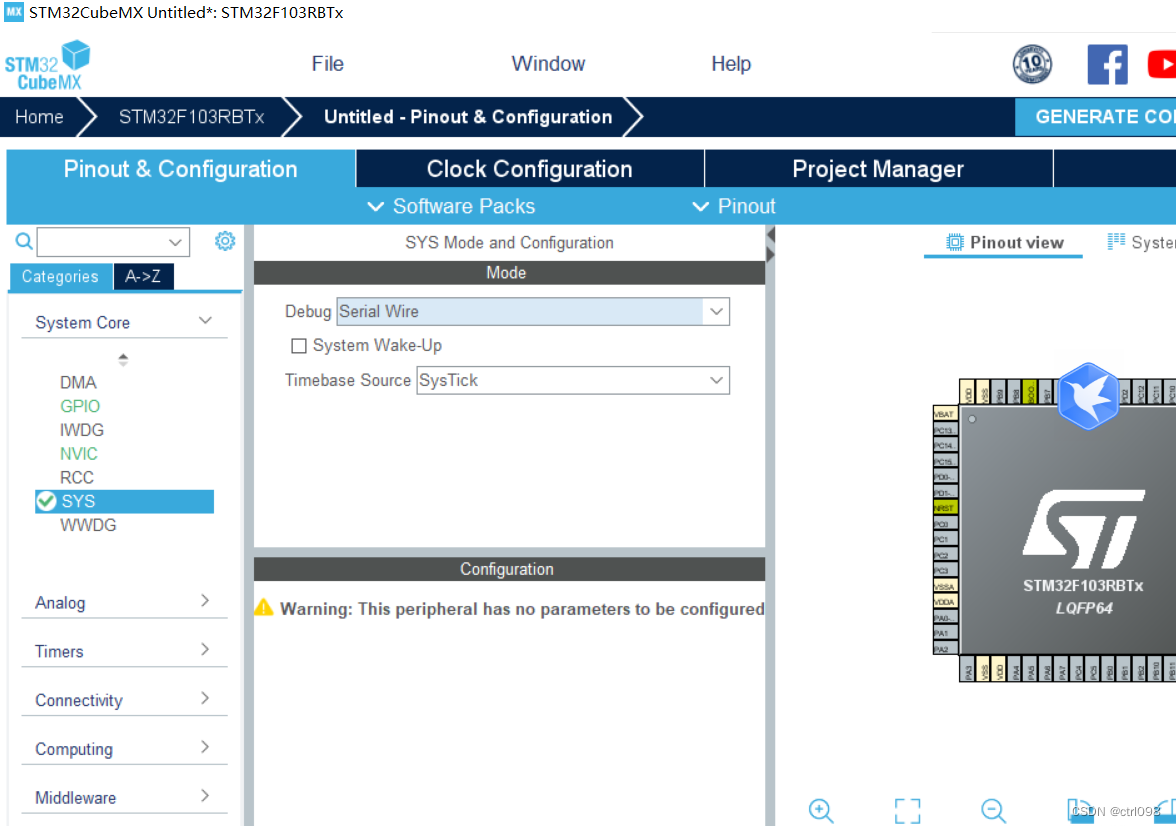This screenshot has width=1176, height=826.
Task: Select the PC1 pin on chip
Action: (x=945, y=539)
